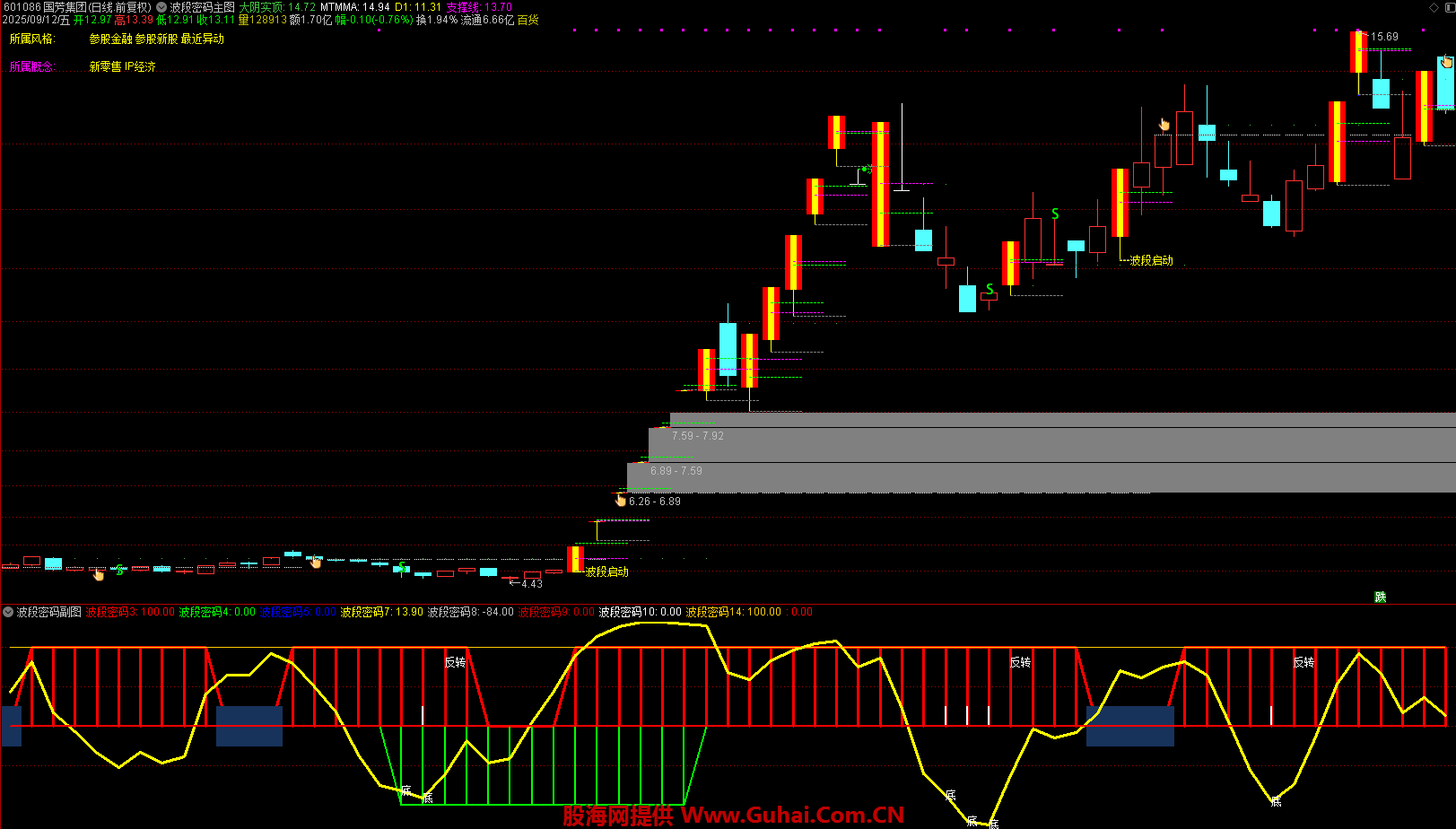Click the 参股新股 style tag
Image resolution: width=1456 pixels, height=829 pixels.
click(157, 39)
